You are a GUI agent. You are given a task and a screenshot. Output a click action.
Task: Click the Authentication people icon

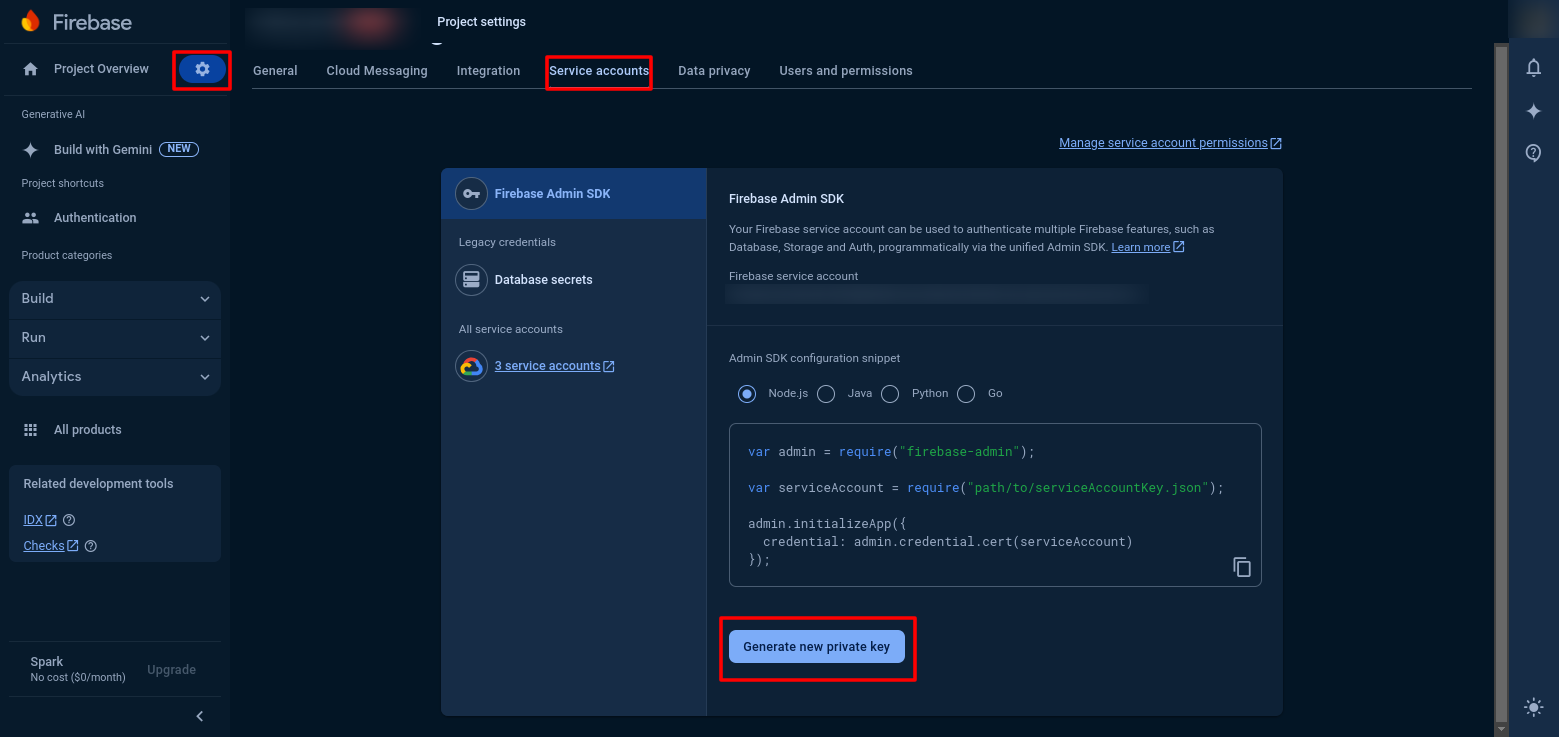(x=31, y=218)
